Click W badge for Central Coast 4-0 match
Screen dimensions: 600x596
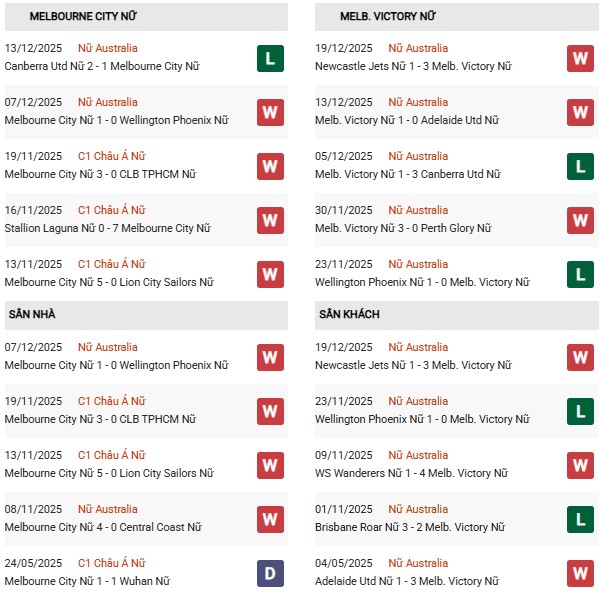(270, 519)
